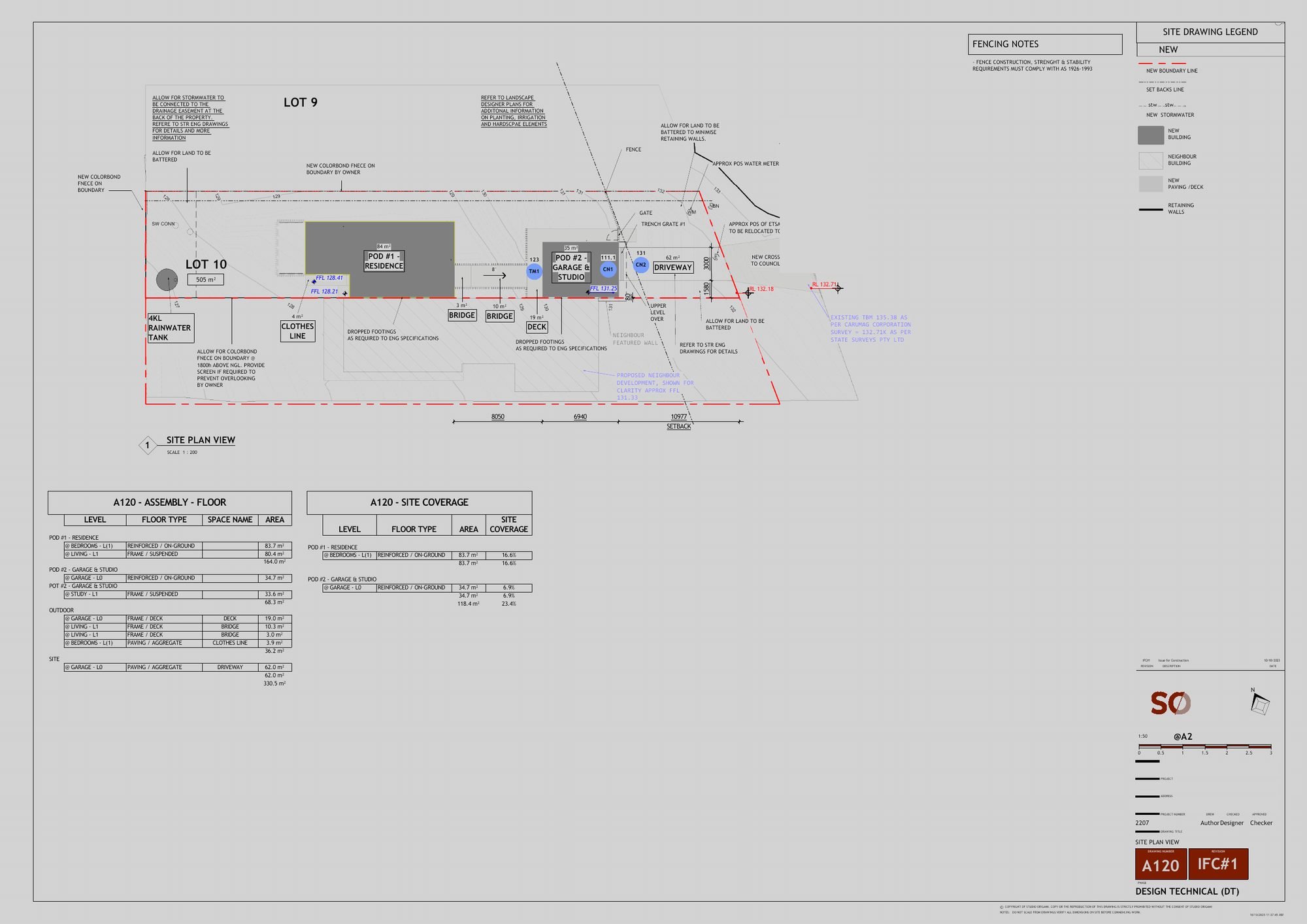Click the SITE DRAWING LEGEND heading

pos(1210,32)
